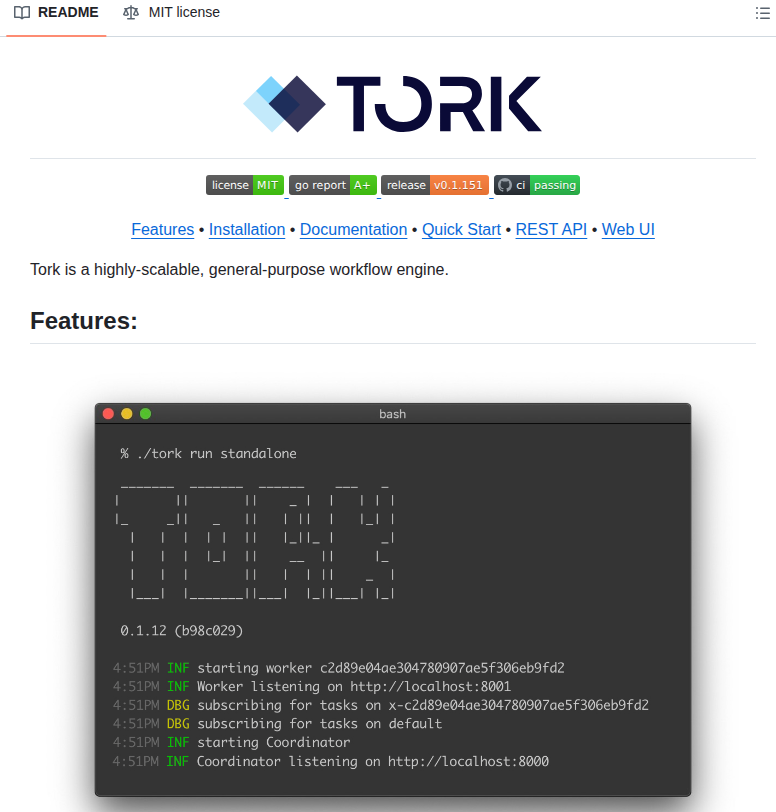
Task: Follow the Features link
Action: [163, 229]
